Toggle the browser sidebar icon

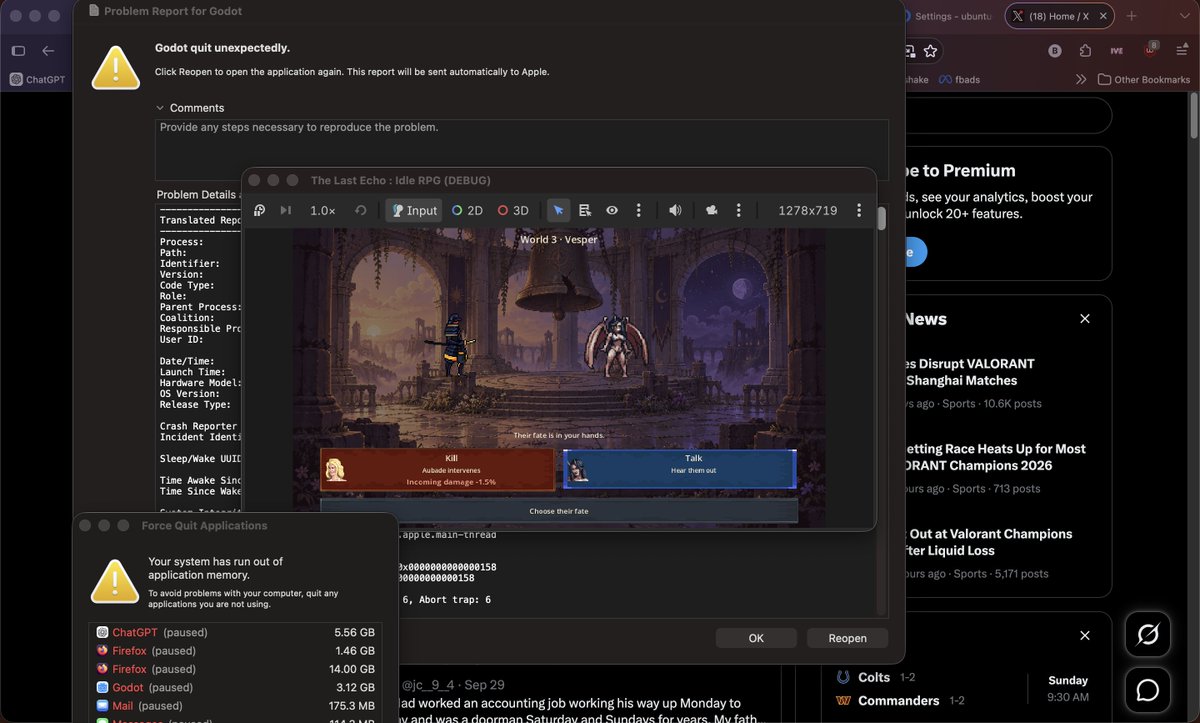18,51
